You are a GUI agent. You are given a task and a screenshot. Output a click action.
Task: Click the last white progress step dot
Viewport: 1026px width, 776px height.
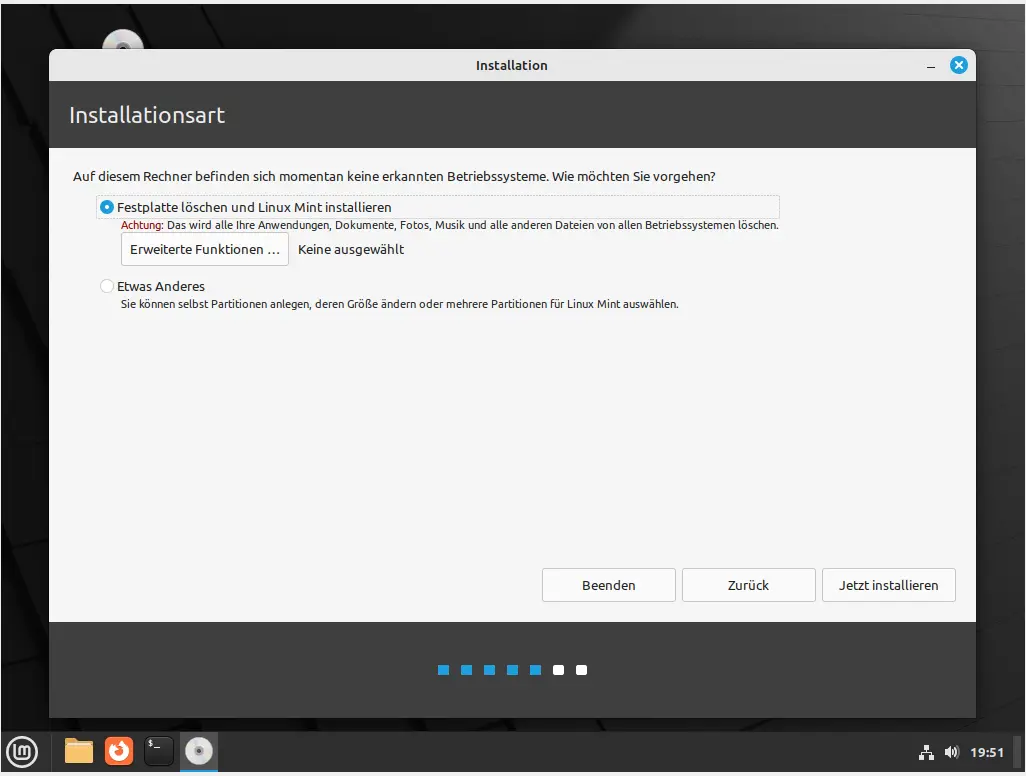582,670
